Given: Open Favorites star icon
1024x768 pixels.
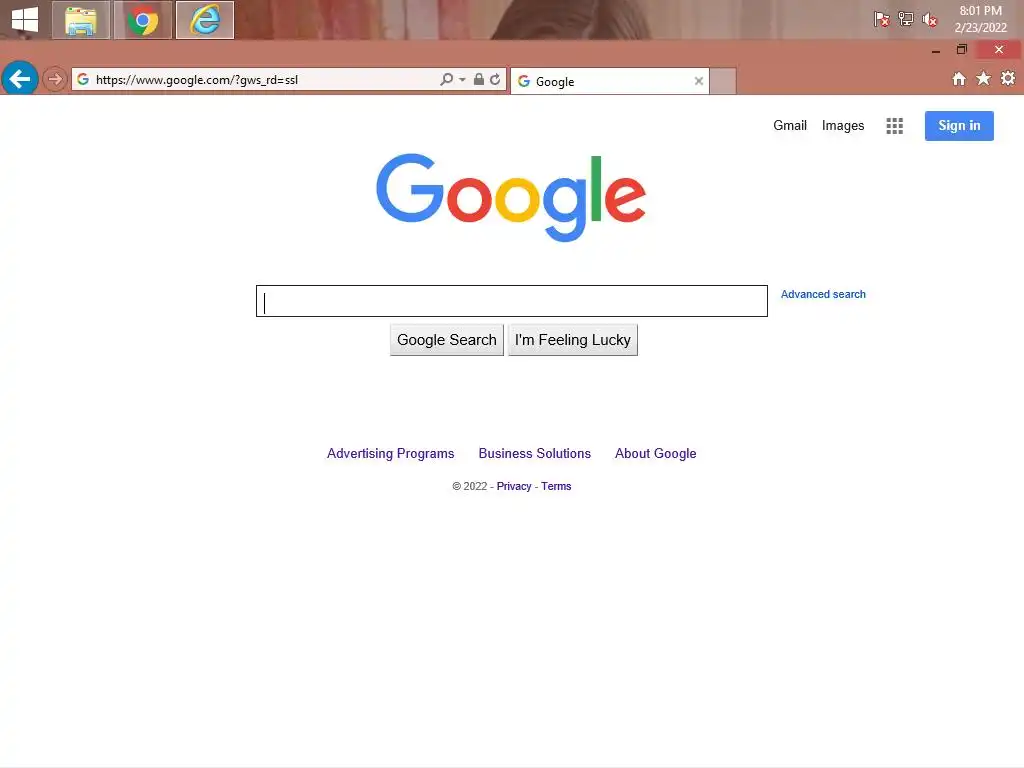Looking at the screenshot, I should (984, 79).
